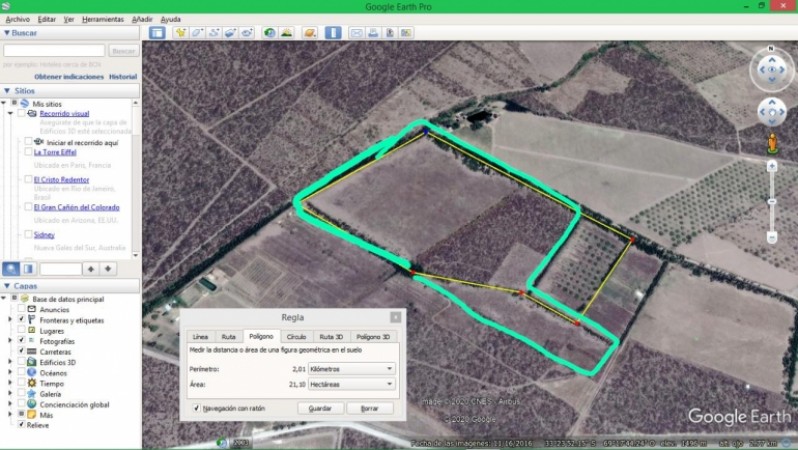Click the Historial link

tap(123, 77)
